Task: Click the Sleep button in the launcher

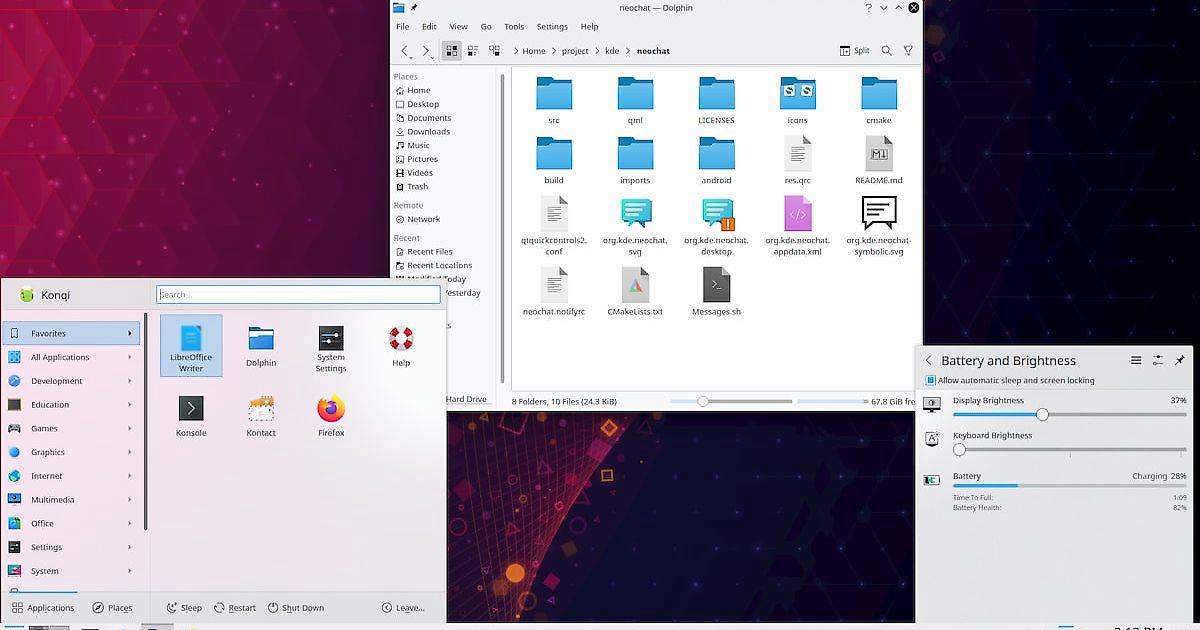Action: [x=184, y=608]
